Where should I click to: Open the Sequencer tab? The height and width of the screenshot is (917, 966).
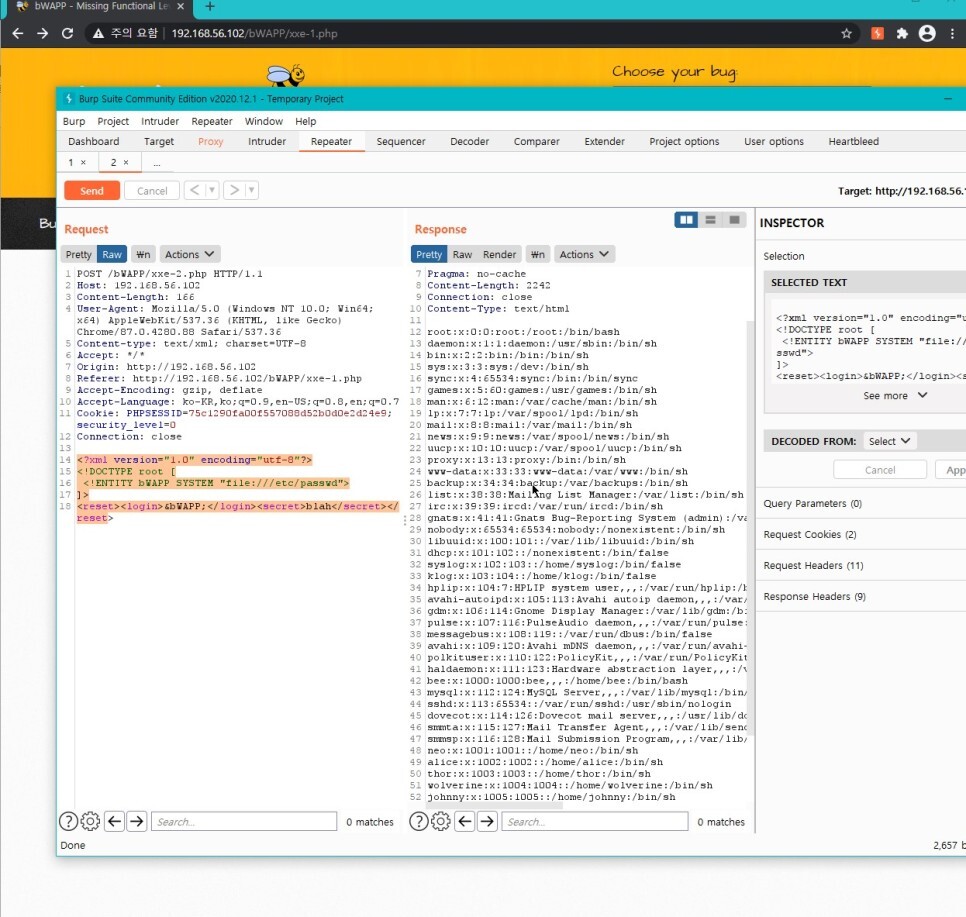pos(401,141)
